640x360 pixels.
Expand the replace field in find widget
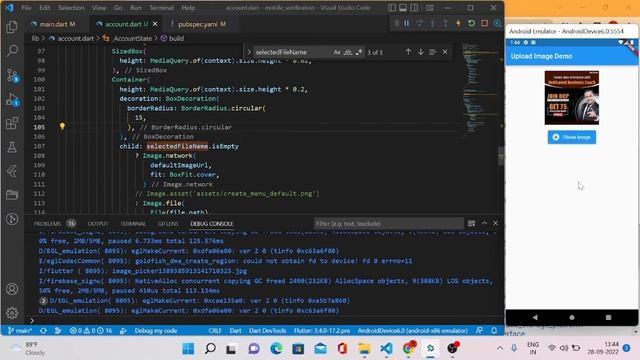coord(249,52)
